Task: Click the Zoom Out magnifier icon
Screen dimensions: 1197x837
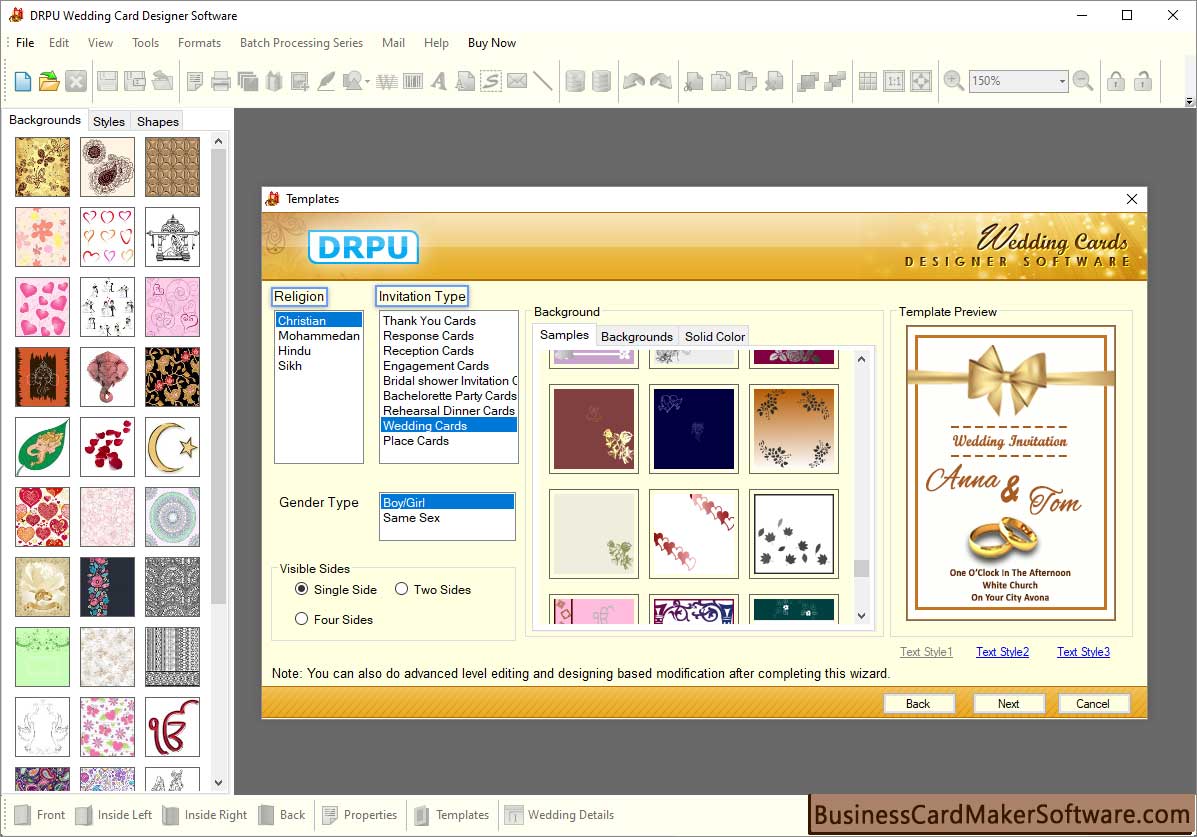Action: 1082,81
